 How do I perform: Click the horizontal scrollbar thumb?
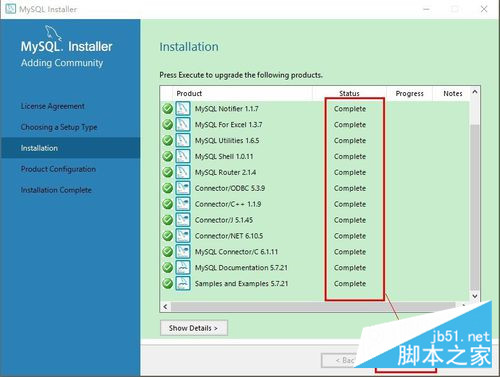[x=313, y=307]
